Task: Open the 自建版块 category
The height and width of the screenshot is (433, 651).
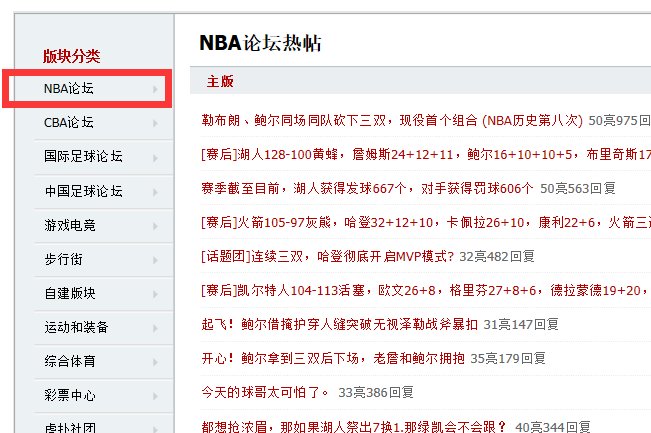Action: [70, 294]
